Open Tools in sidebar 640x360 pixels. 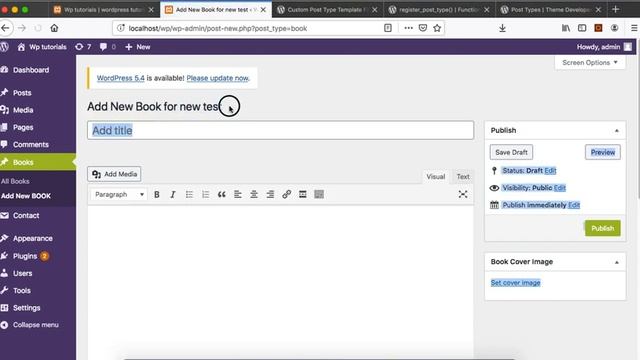(x=22, y=291)
